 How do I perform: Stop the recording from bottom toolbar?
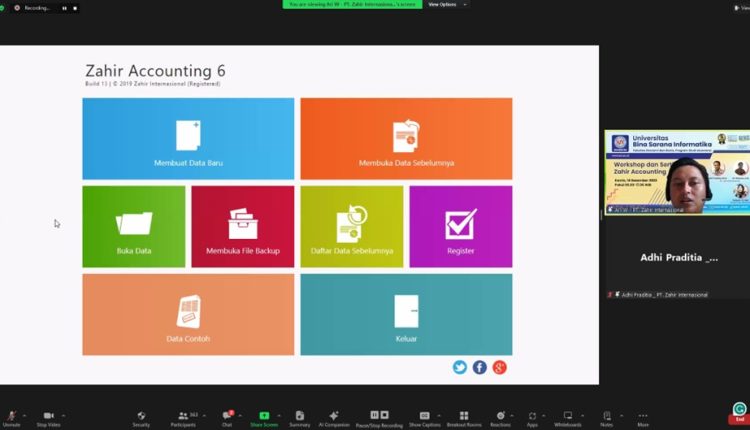[x=385, y=415]
